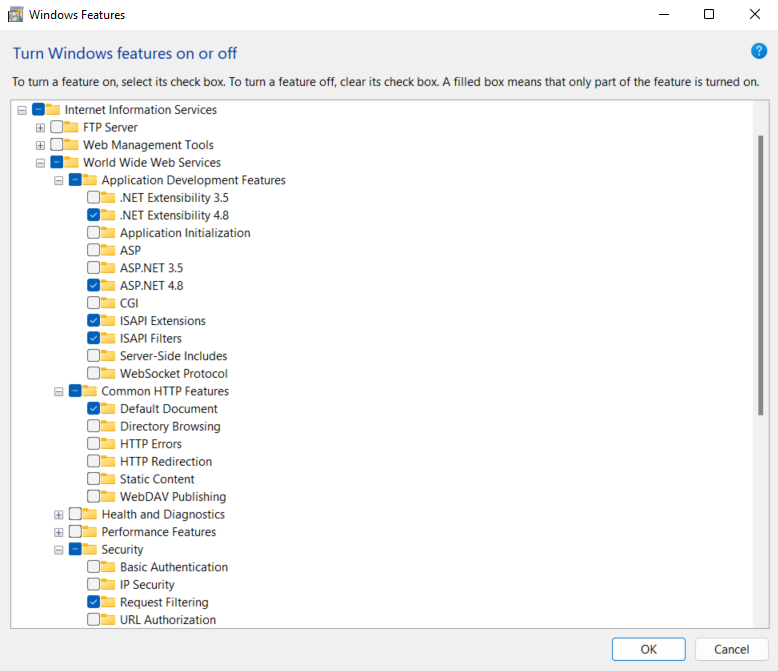Select the WebDAV Publishing label
The image size is (778, 671).
173,497
